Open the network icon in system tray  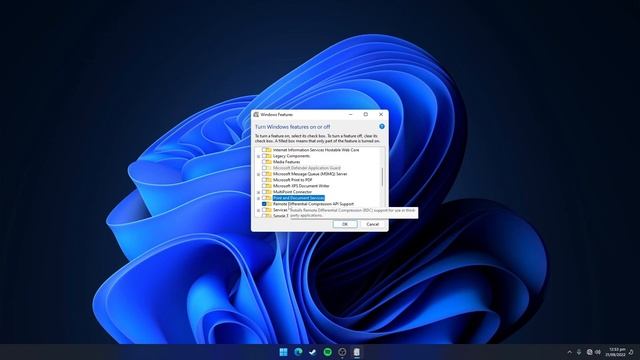pos(589,352)
